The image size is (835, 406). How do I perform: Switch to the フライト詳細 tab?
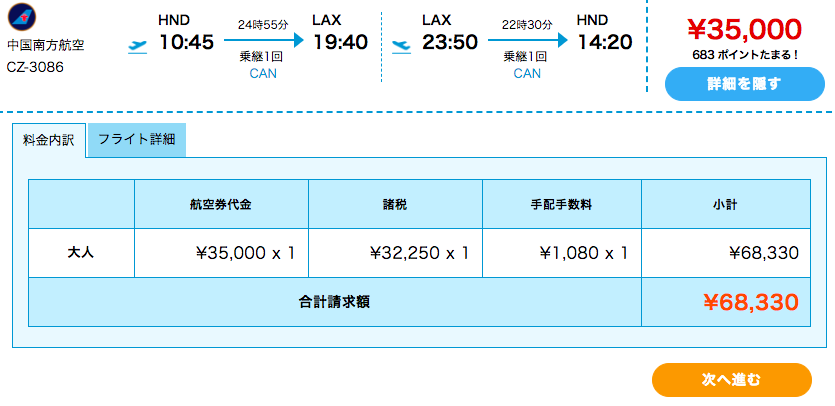click(x=137, y=140)
